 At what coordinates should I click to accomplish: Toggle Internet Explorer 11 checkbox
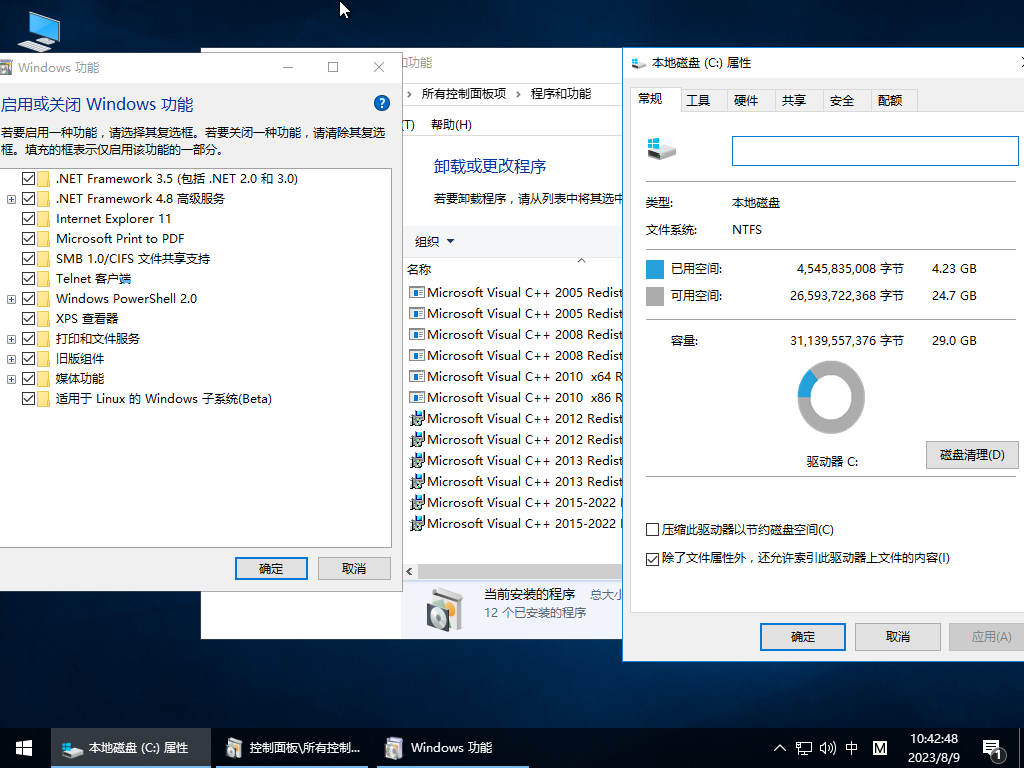point(28,219)
